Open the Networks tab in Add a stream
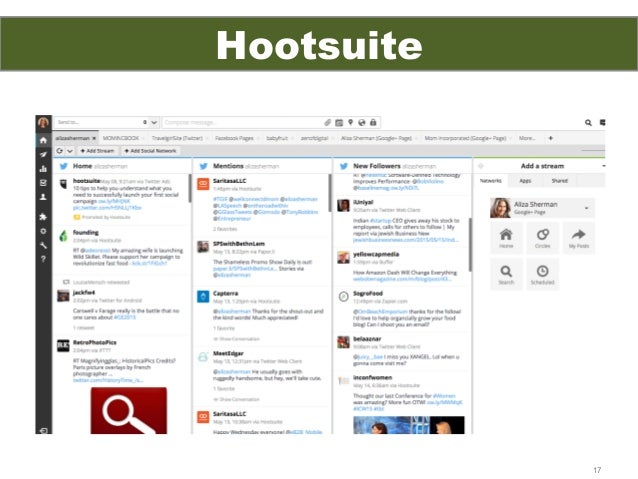This screenshot has height=479, width=638. [x=490, y=180]
